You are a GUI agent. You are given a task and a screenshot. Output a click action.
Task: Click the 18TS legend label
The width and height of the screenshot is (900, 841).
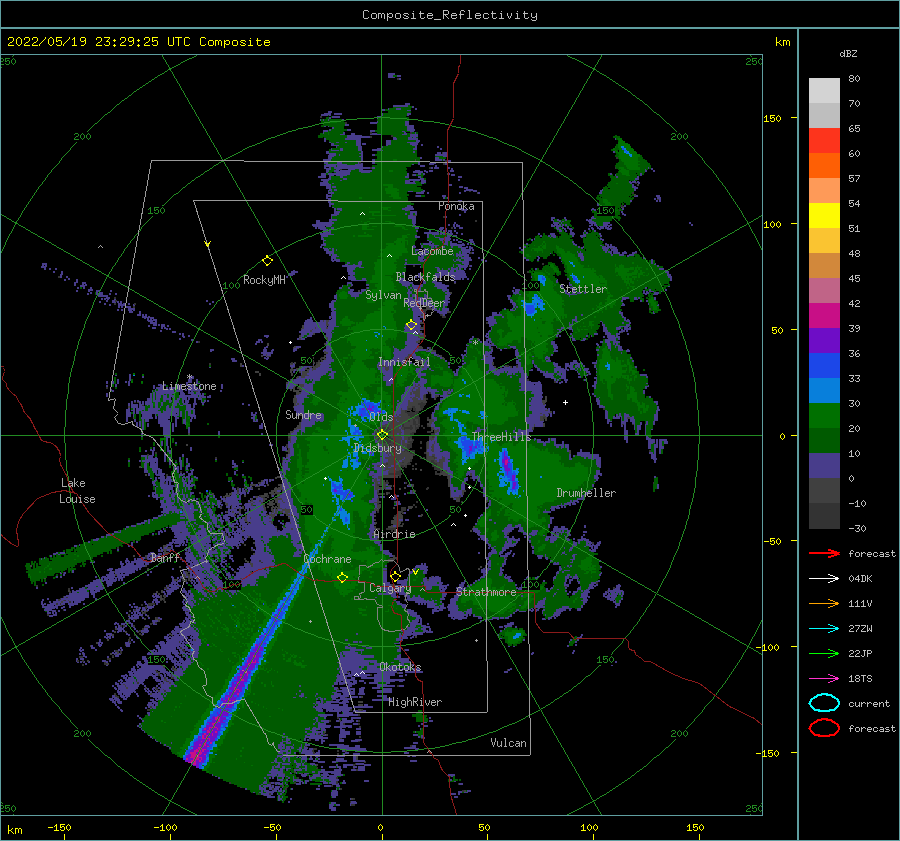(860, 679)
